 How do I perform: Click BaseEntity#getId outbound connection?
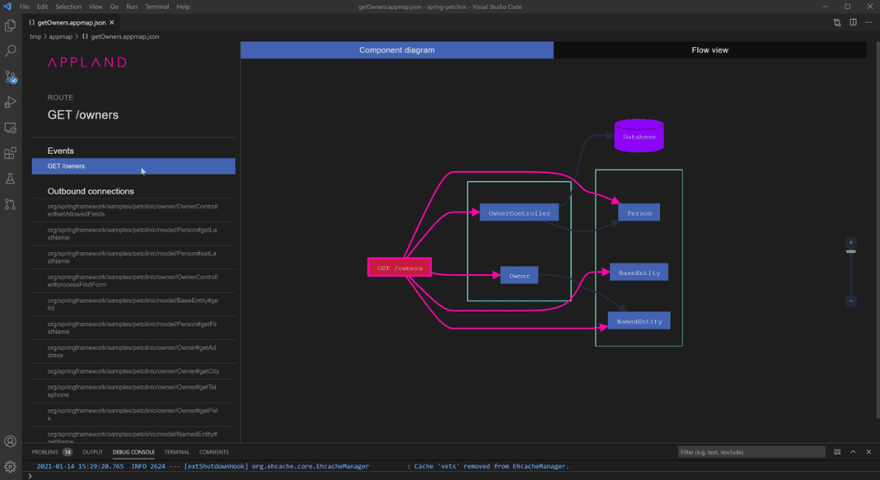[134, 304]
